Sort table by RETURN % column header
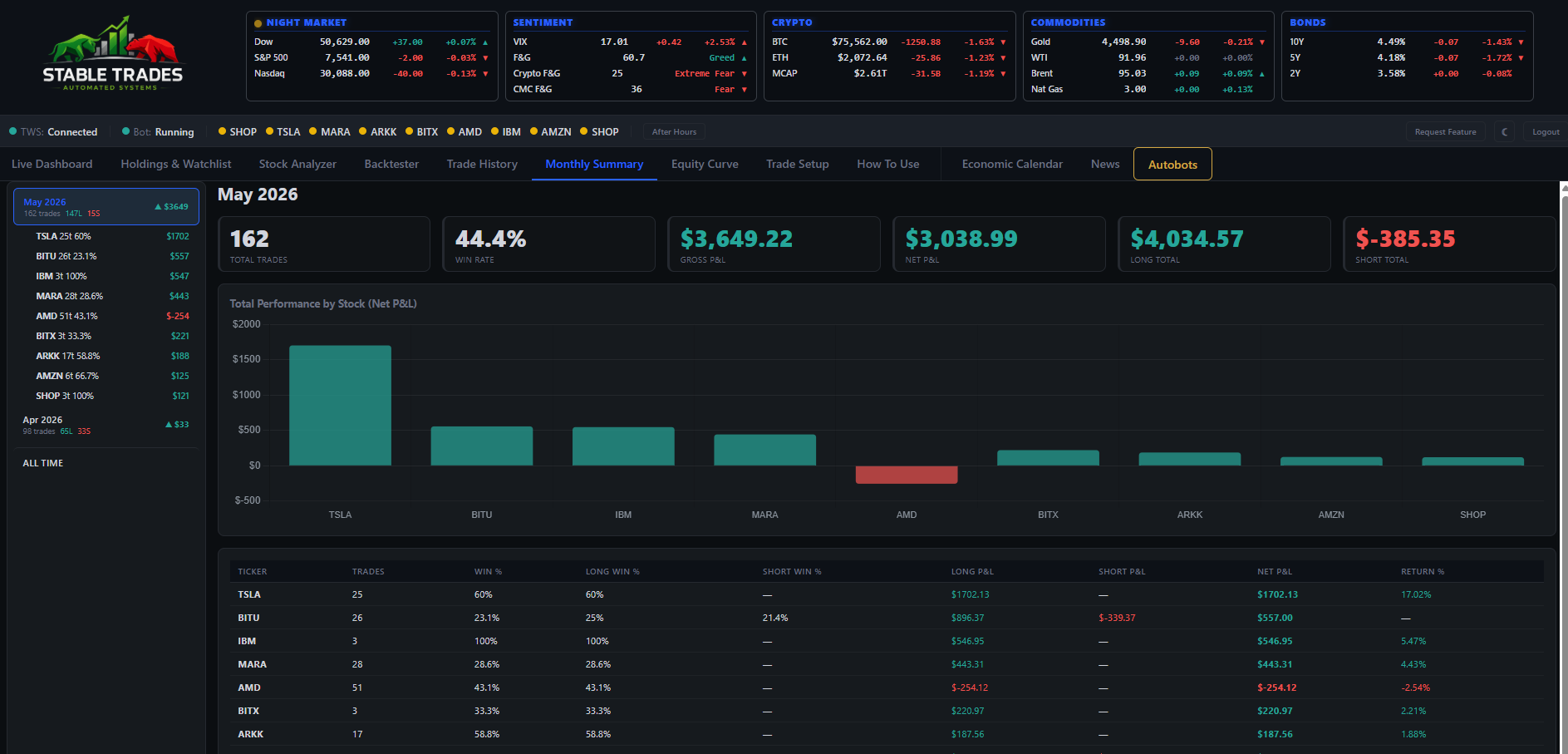 tap(1423, 572)
